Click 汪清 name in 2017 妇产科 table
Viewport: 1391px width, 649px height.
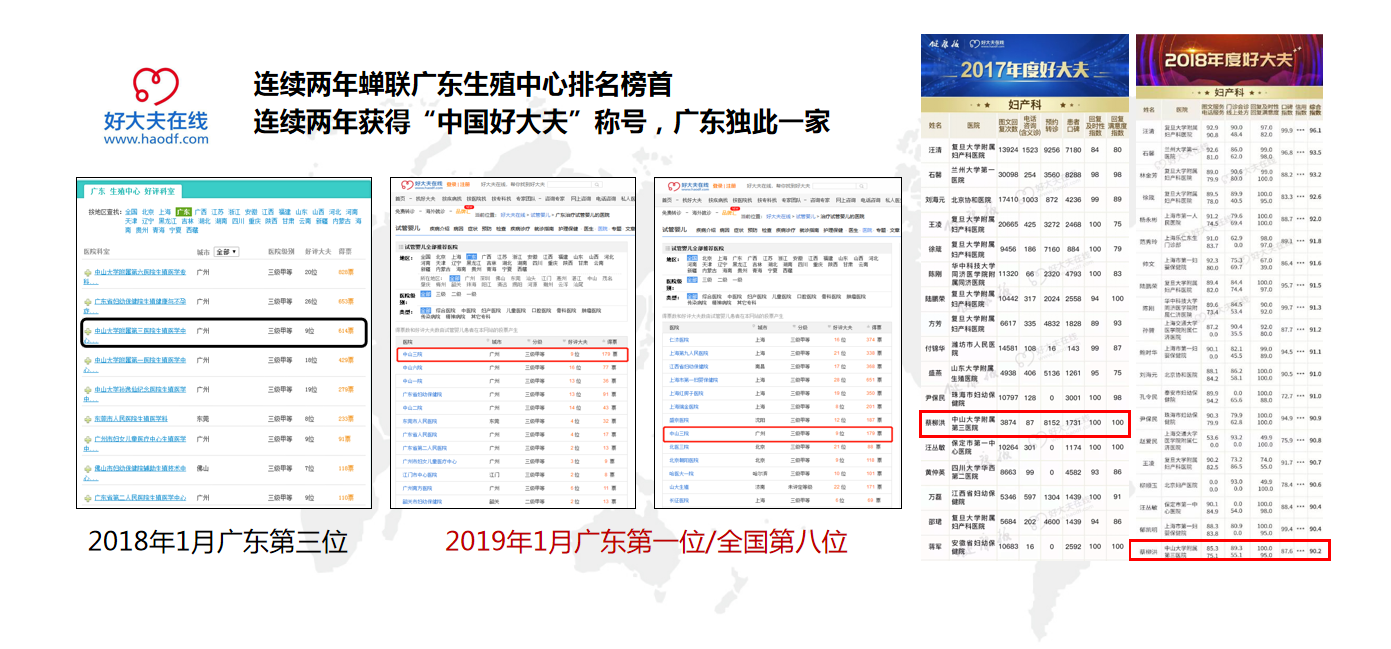point(936,150)
